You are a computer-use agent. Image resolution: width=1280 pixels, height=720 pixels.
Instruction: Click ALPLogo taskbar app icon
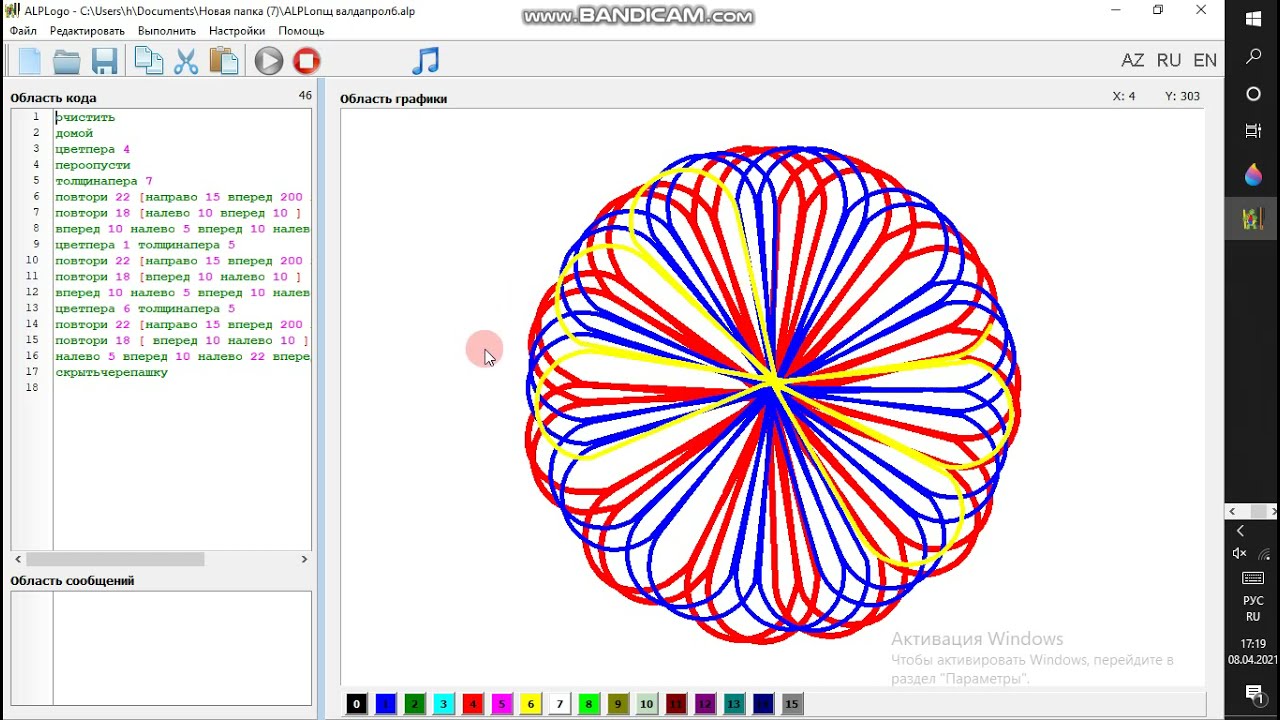click(1253, 217)
